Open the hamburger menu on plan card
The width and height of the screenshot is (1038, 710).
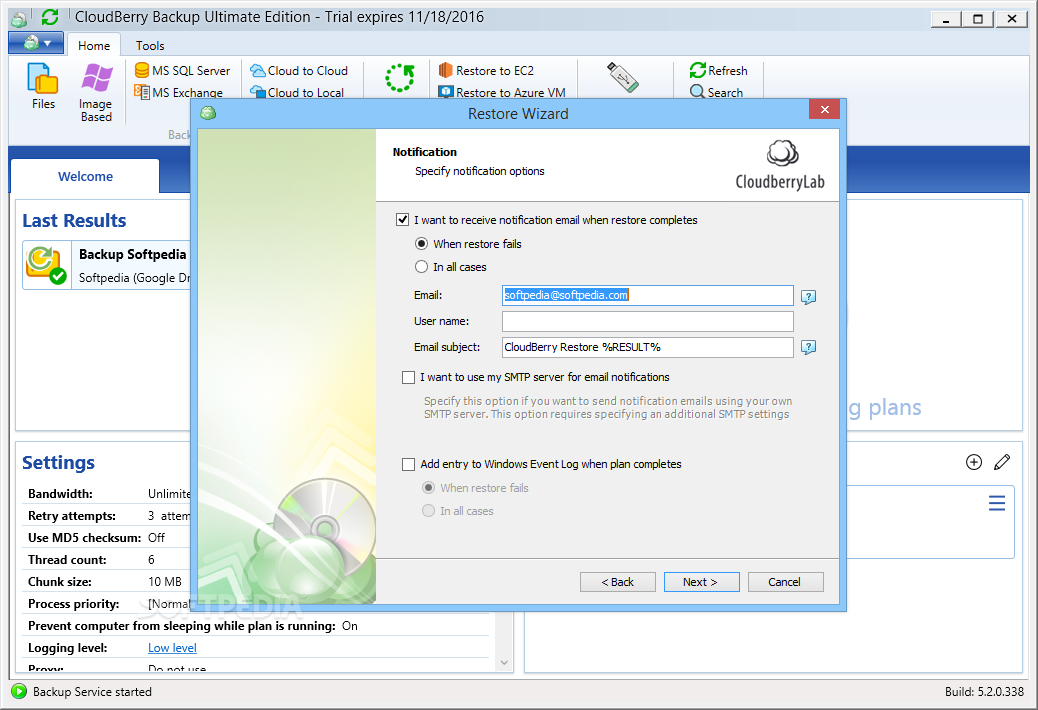point(997,503)
